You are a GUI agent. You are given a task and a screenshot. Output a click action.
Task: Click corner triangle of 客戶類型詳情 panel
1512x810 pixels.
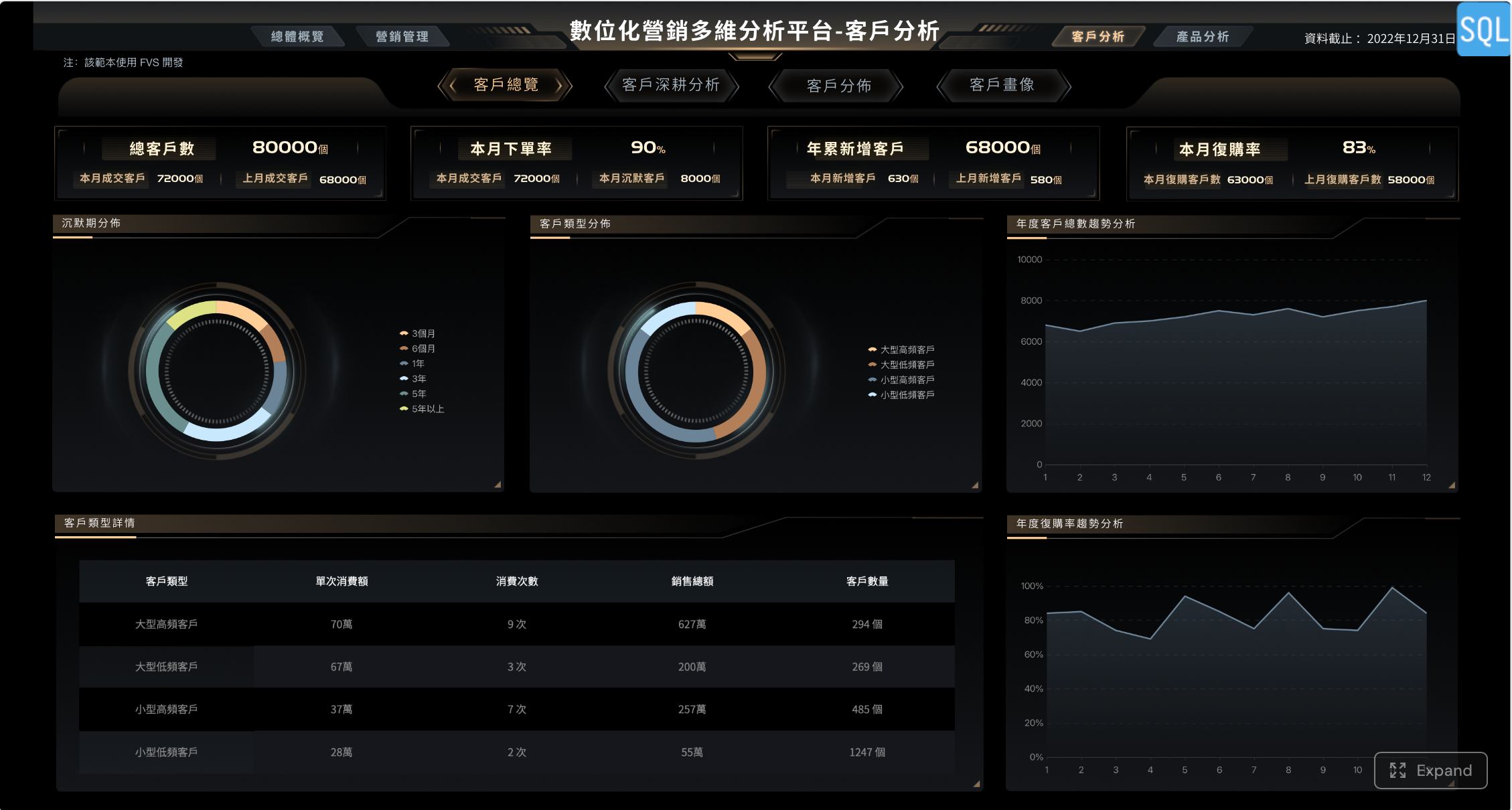977,783
